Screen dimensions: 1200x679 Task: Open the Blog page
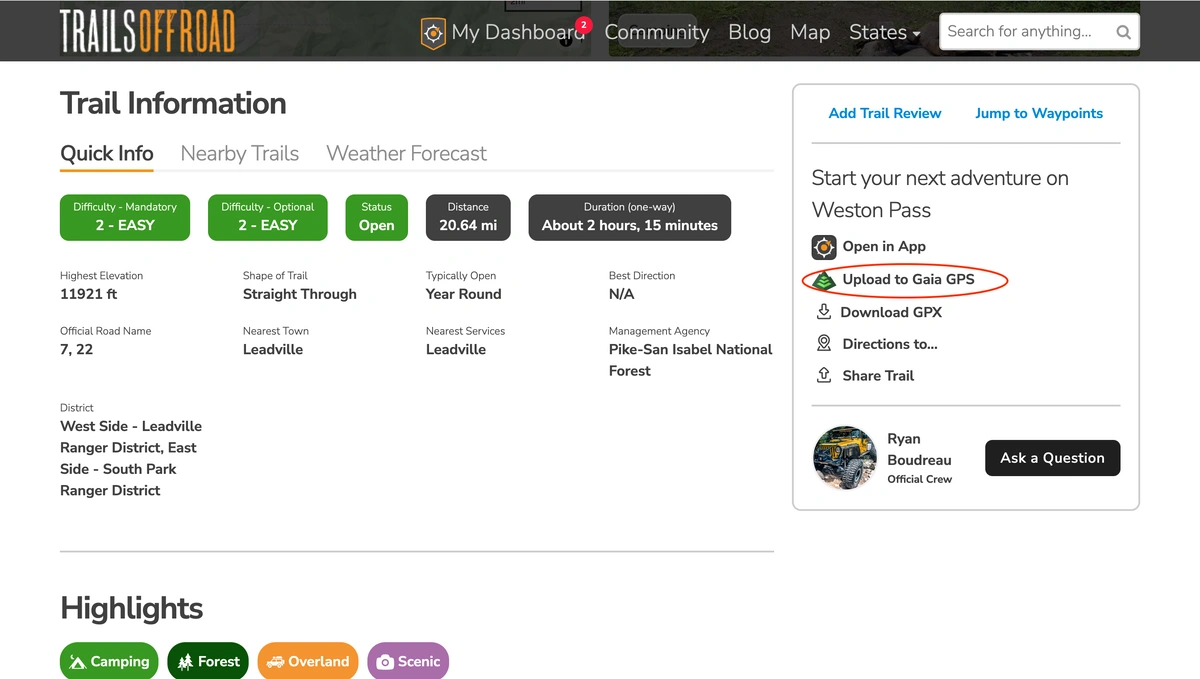coord(750,32)
